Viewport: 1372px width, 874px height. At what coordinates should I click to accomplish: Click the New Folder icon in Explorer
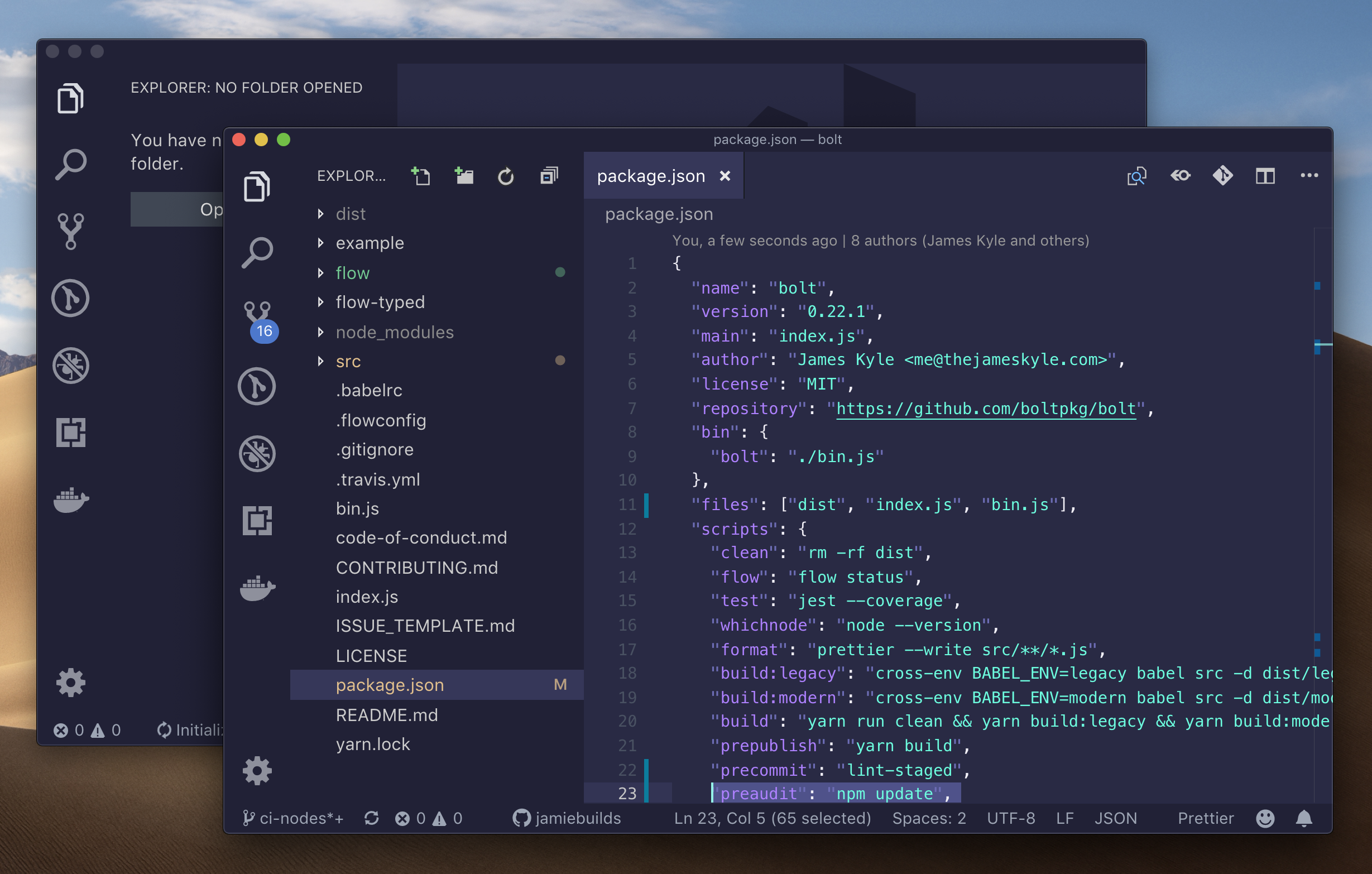[464, 176]
